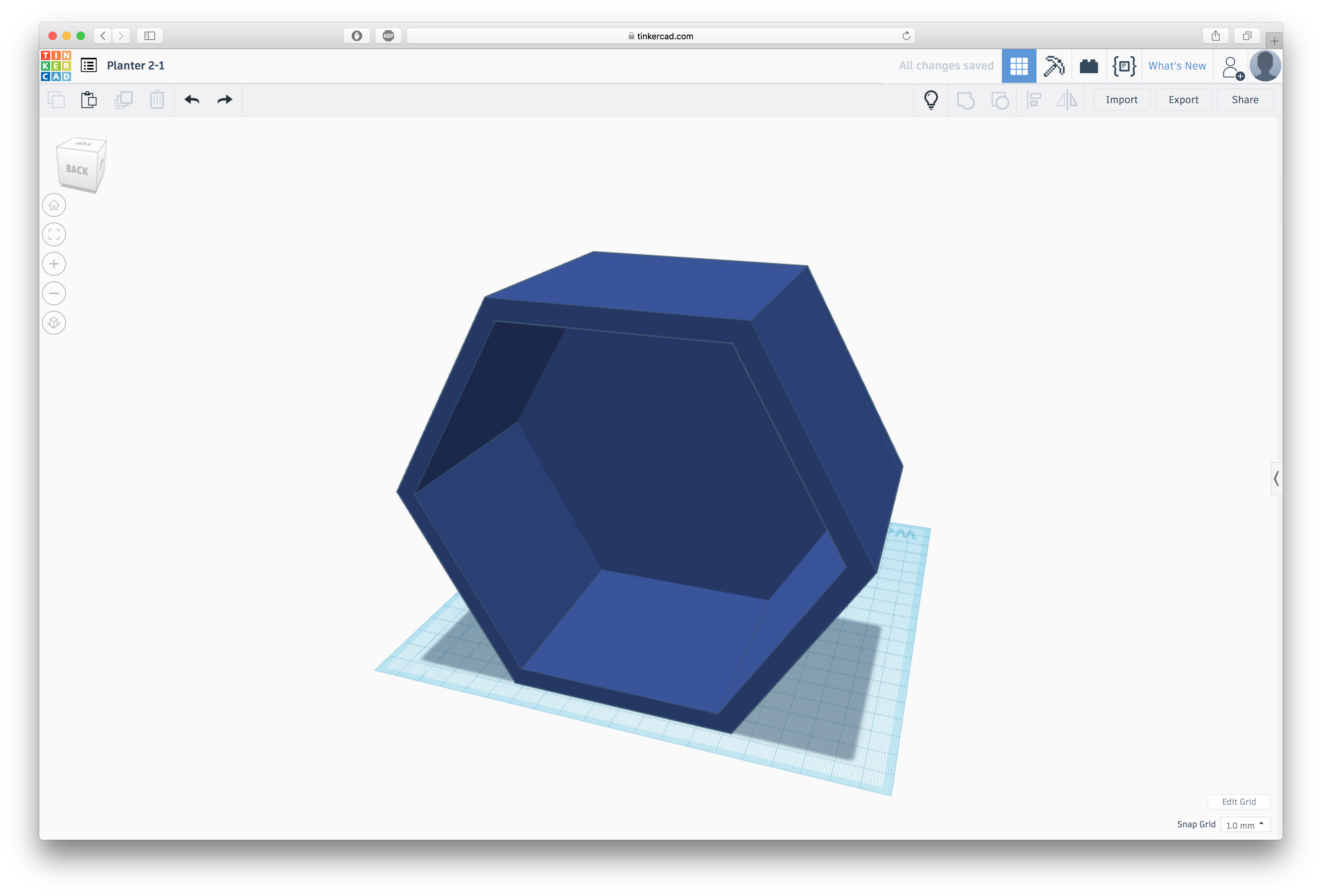Viewport: 1322px width, 896px height.
Task: Click the Planter 2-1 design title
Action: tap(135, 65)
